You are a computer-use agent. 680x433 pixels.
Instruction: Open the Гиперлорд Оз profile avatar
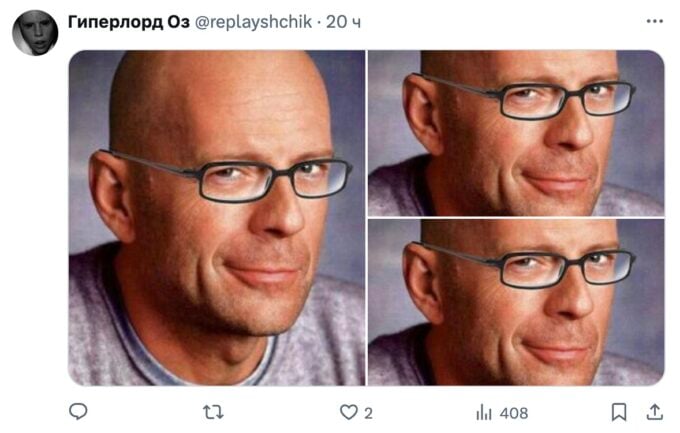(x=35, y=33)
